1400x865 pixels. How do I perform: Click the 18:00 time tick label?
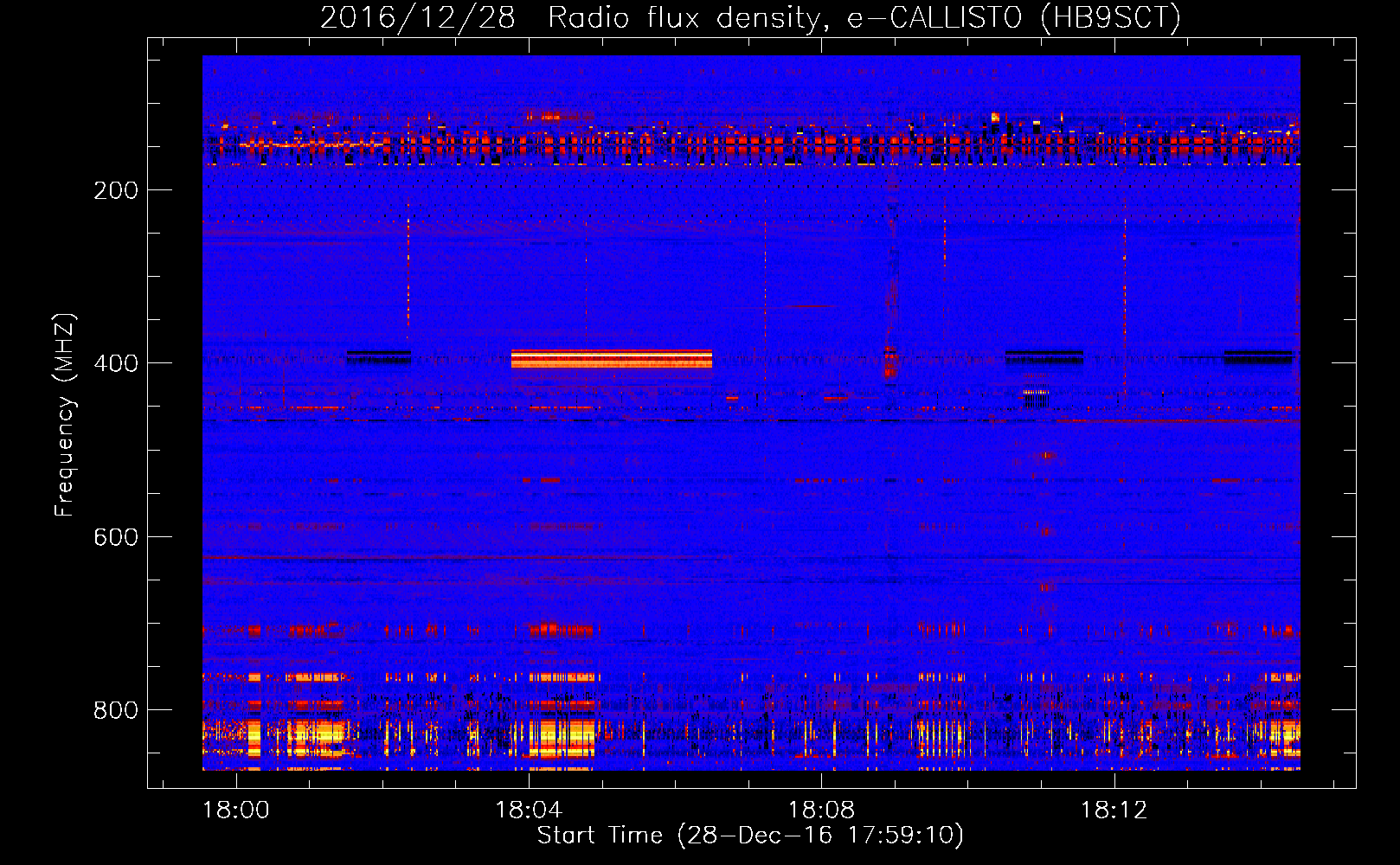click(235, 810)
